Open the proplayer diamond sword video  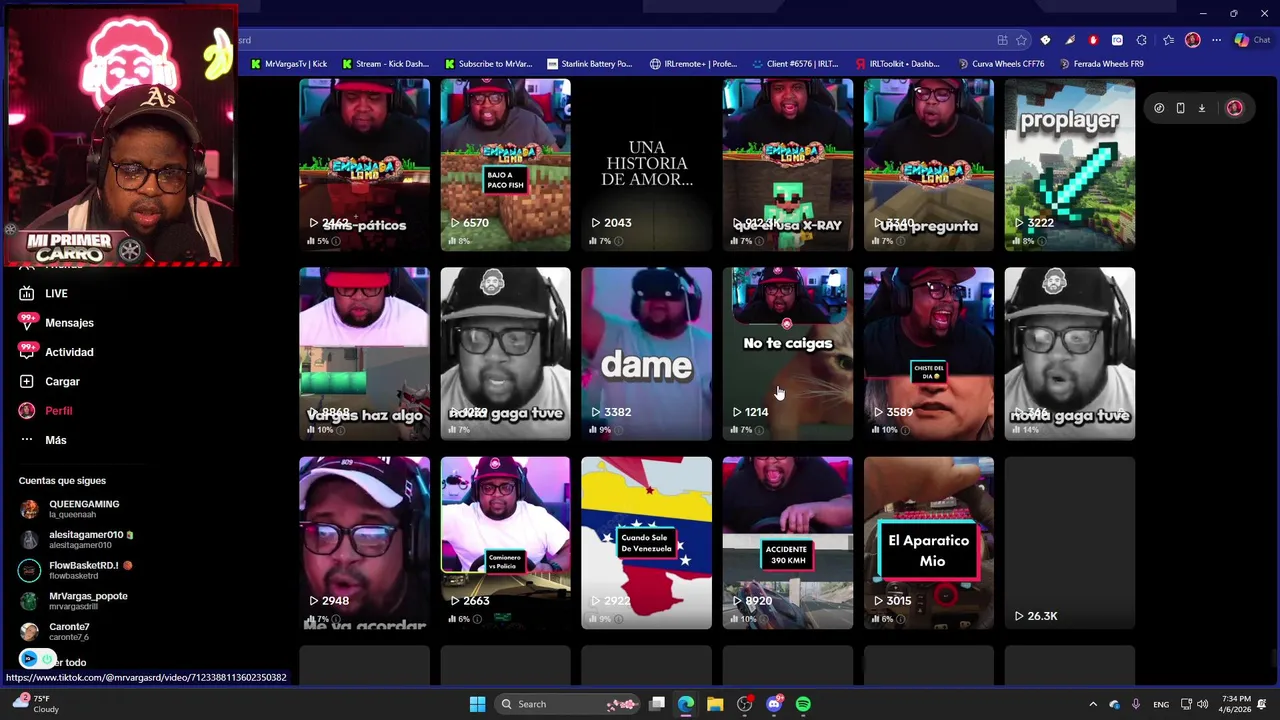coord(1069,165)
